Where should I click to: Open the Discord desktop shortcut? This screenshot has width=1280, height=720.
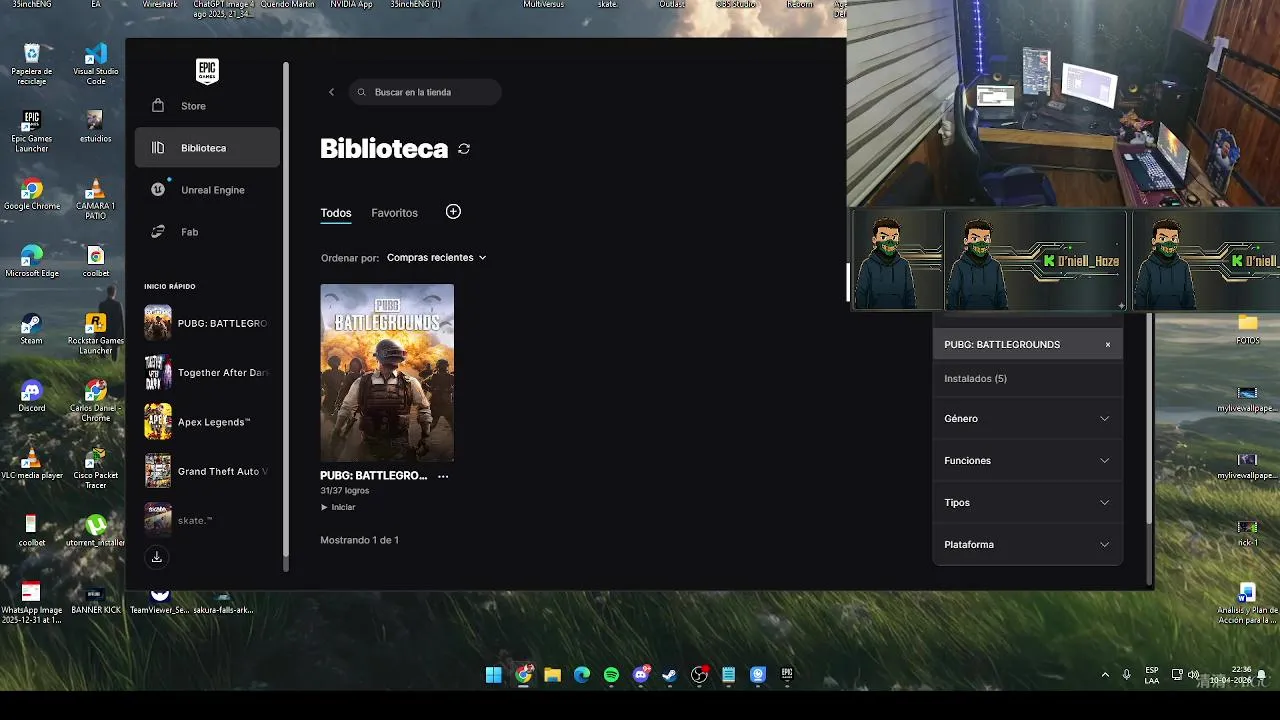coord(32,396)
